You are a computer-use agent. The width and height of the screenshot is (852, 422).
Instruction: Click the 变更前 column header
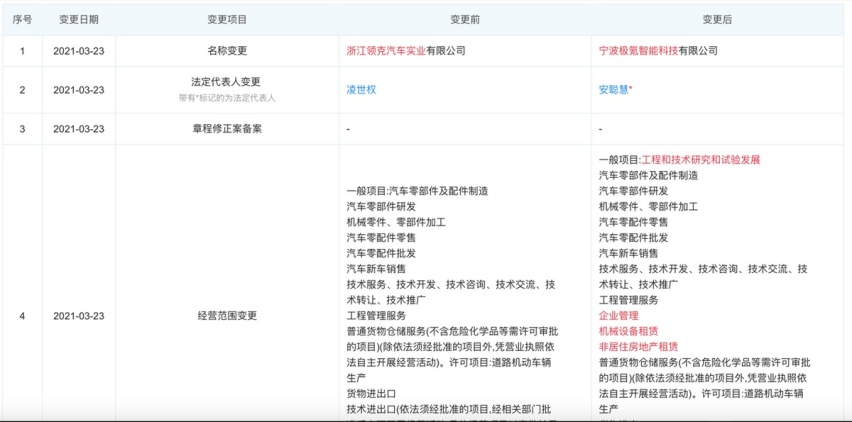[x=465, y=20]
